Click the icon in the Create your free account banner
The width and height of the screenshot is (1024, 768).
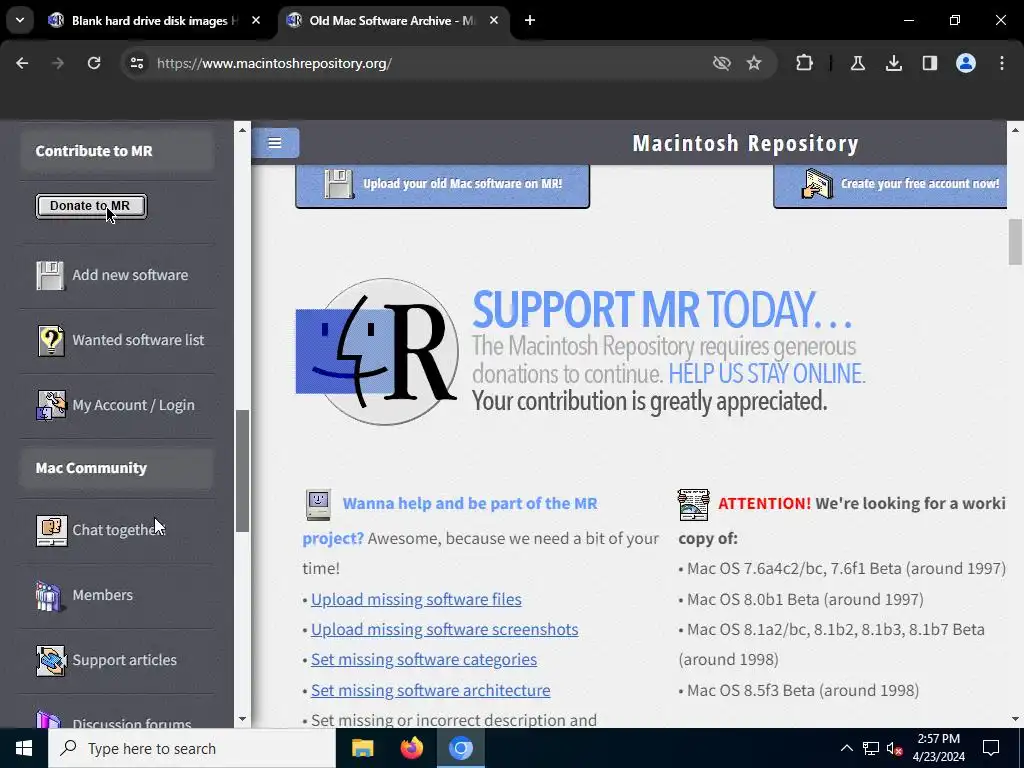pos(818,184)
